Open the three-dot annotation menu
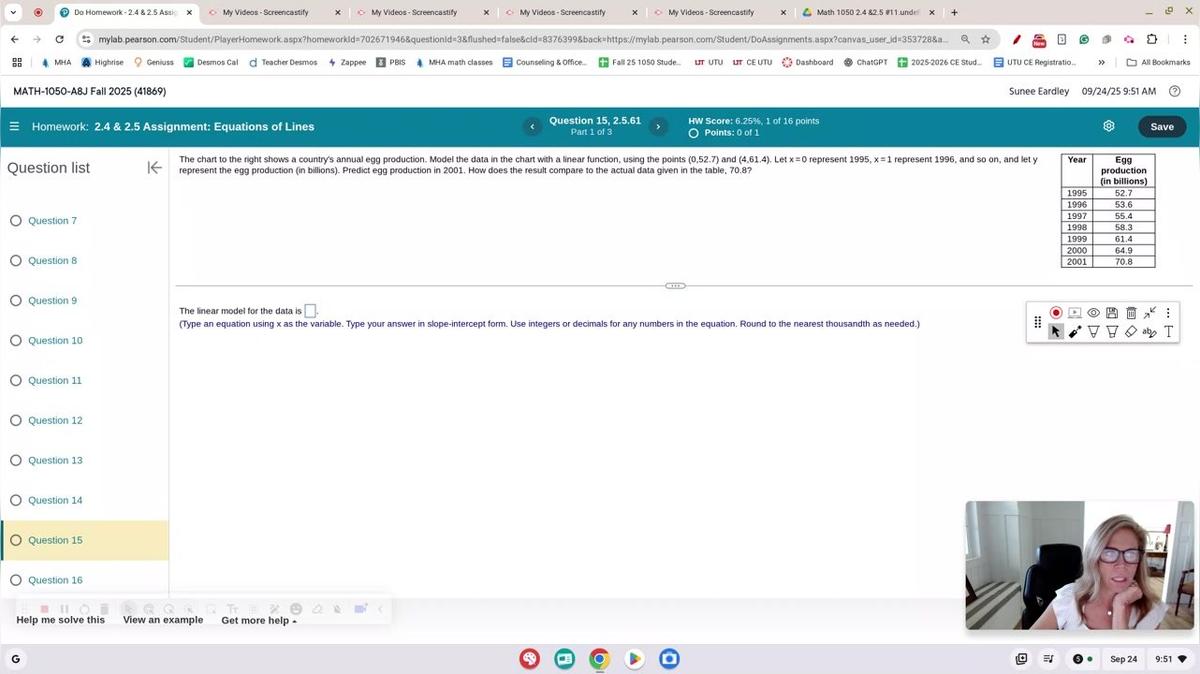The height and width of the screenshot is (674, 1200). tap(1167, 312)
